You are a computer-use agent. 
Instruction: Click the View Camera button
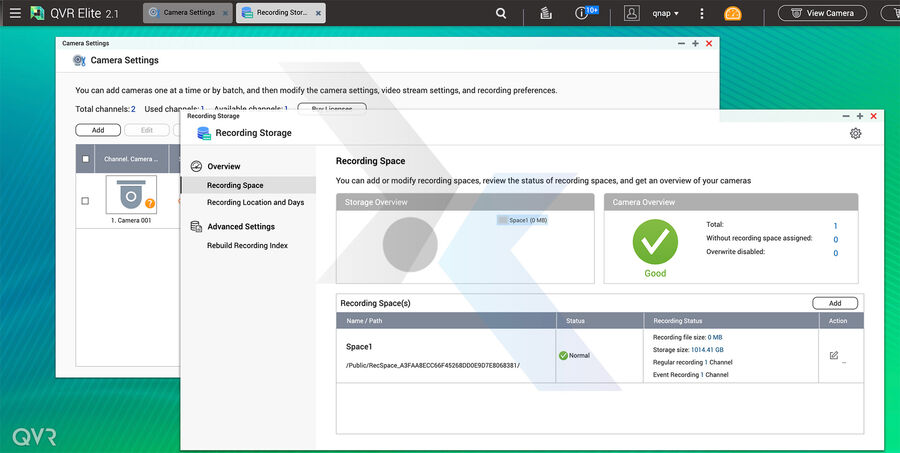click(822, 13)
